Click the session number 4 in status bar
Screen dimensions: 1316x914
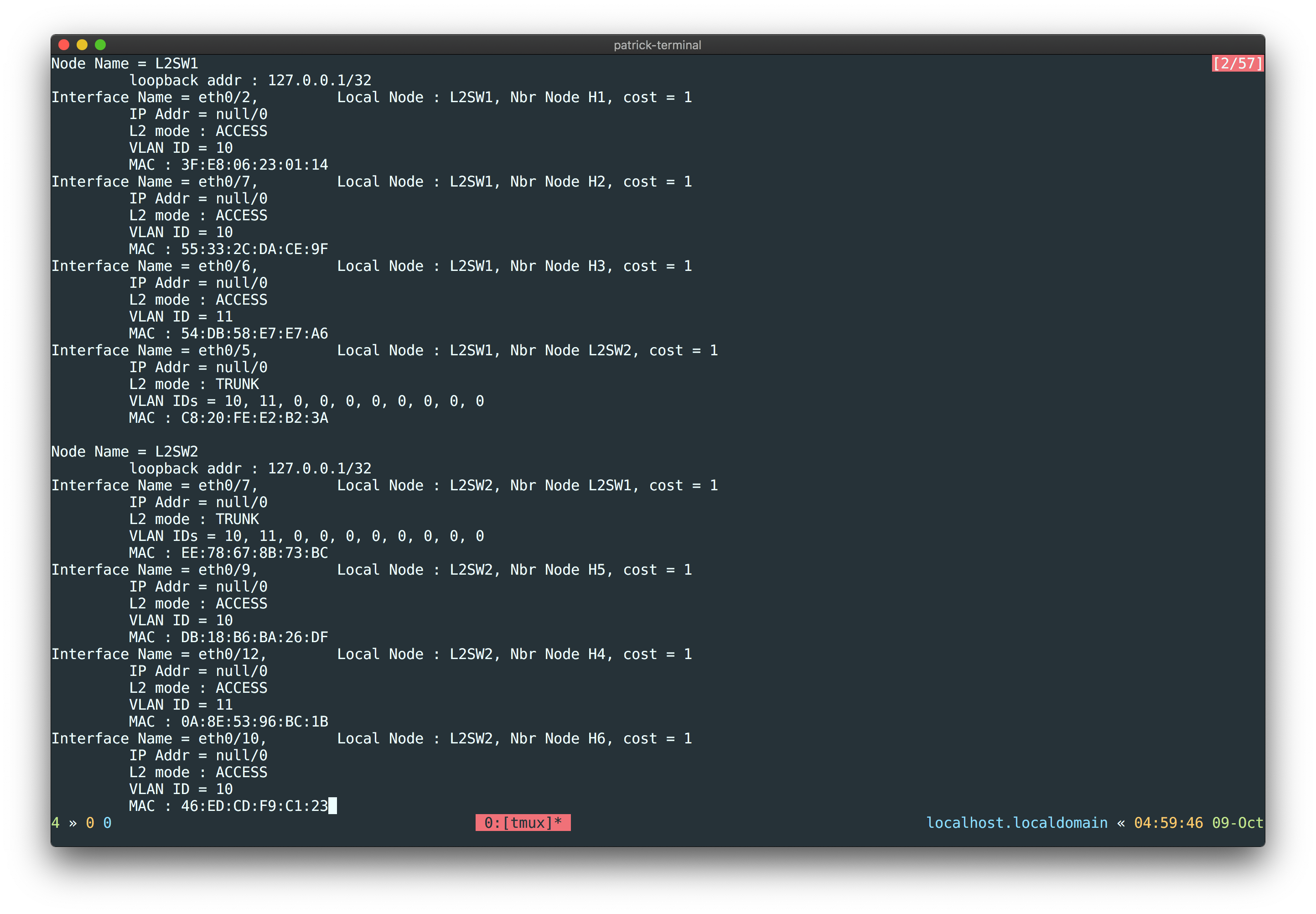[x=56, y=823]
